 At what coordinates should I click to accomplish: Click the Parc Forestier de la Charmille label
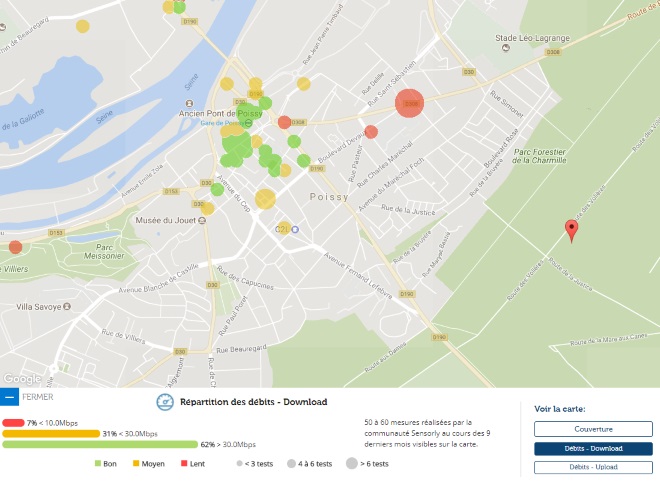point(540,156)
